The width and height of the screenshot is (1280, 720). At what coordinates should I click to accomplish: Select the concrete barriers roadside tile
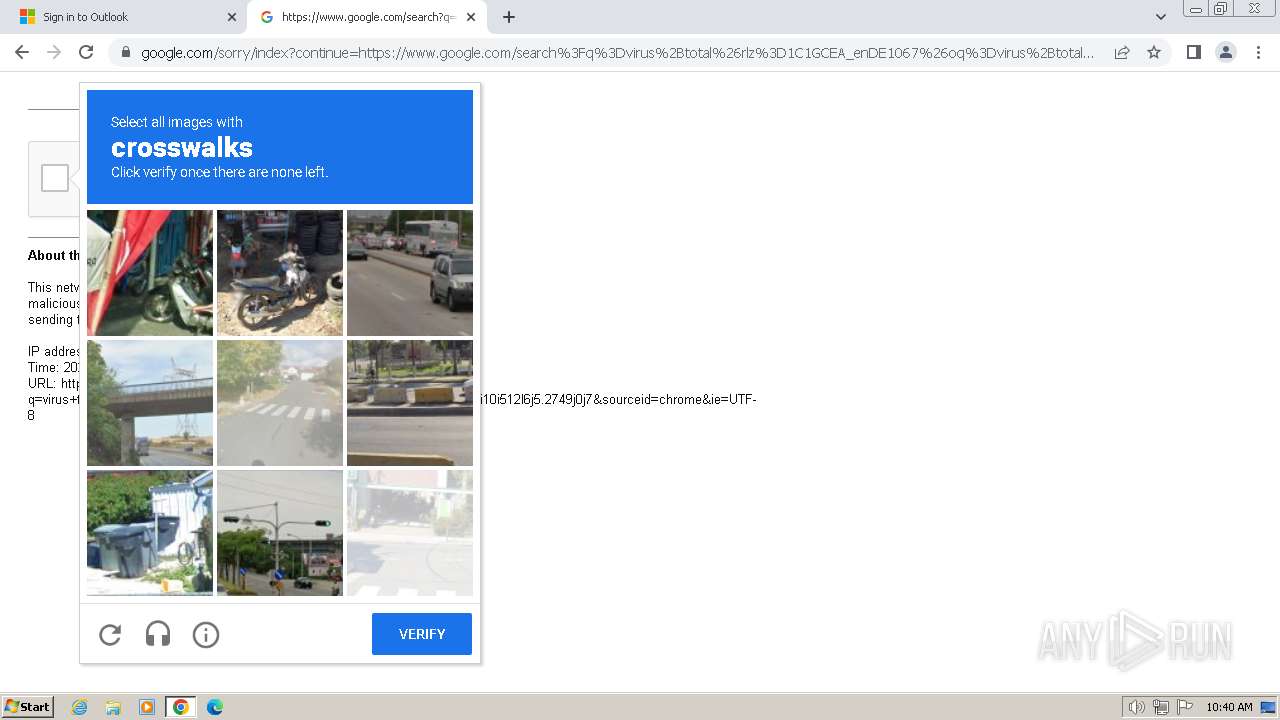click(x=410, y=403)
